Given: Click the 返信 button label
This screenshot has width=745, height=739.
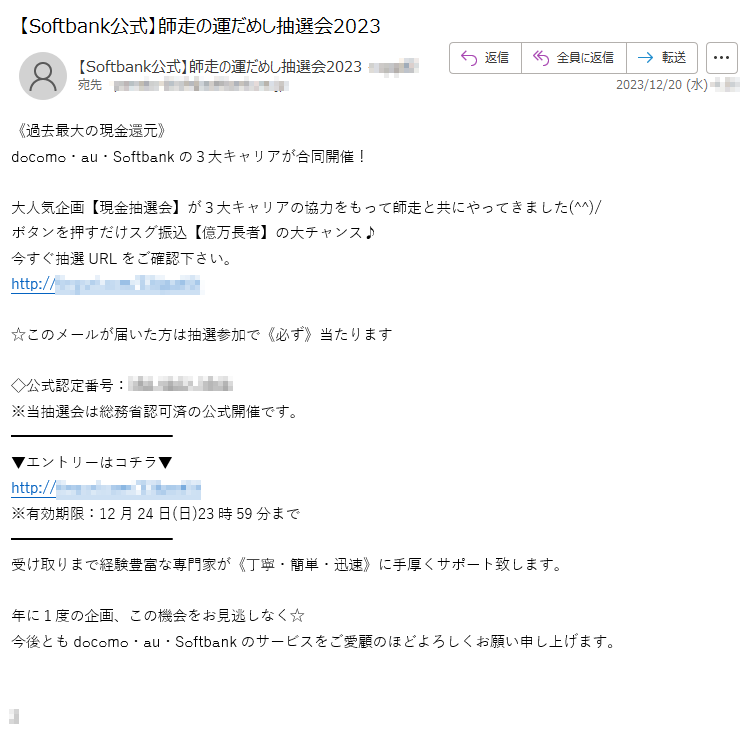Looking at the screenshot, I should pyautogui.click(x=497, y=58).
